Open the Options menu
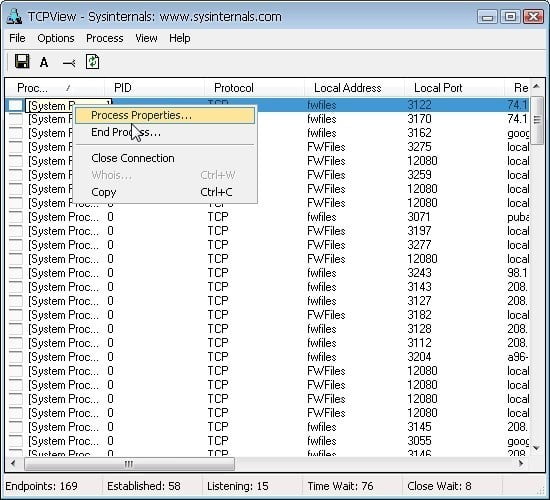The height and width of the screenshot is (500, 550). [x=56, y=38]
